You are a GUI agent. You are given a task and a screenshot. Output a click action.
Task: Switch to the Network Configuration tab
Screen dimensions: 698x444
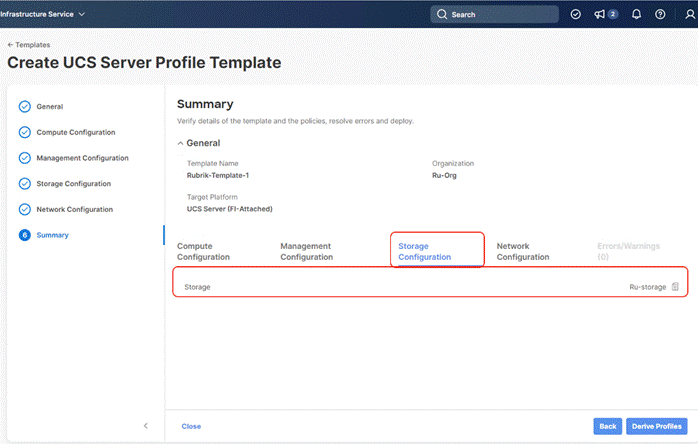522,251
